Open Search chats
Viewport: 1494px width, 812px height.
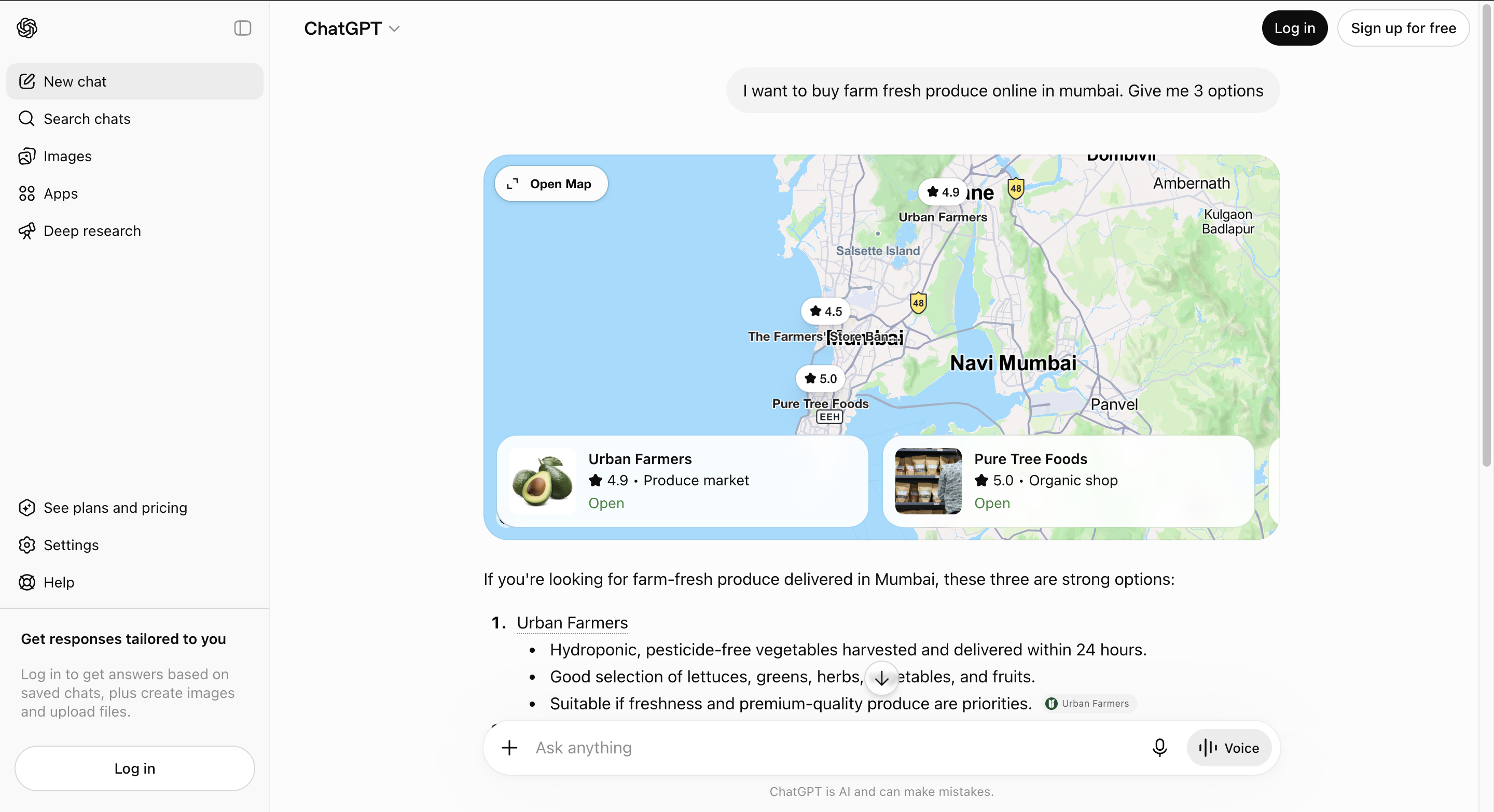tap(134, 119)
